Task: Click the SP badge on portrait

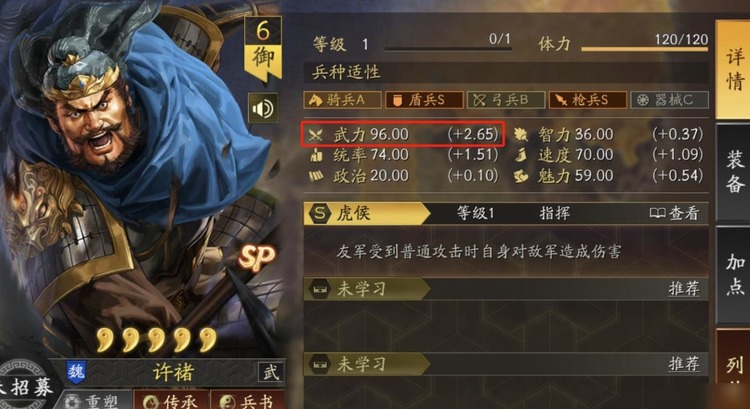Action: 257,259
